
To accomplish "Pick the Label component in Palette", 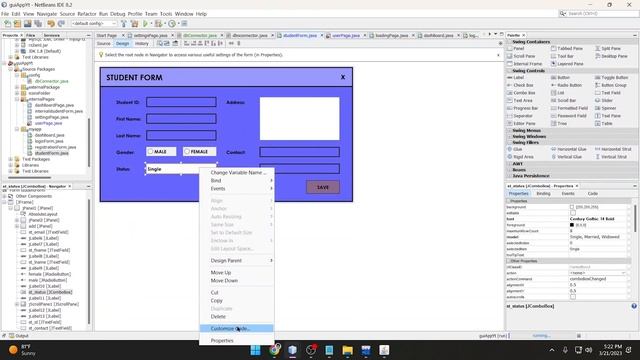I will [x=516, y=78].
